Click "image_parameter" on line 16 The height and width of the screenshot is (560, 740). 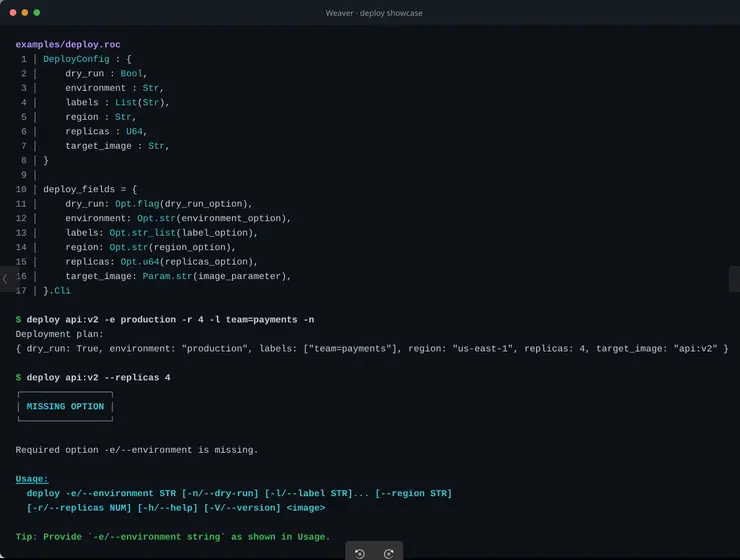[239, 276]
